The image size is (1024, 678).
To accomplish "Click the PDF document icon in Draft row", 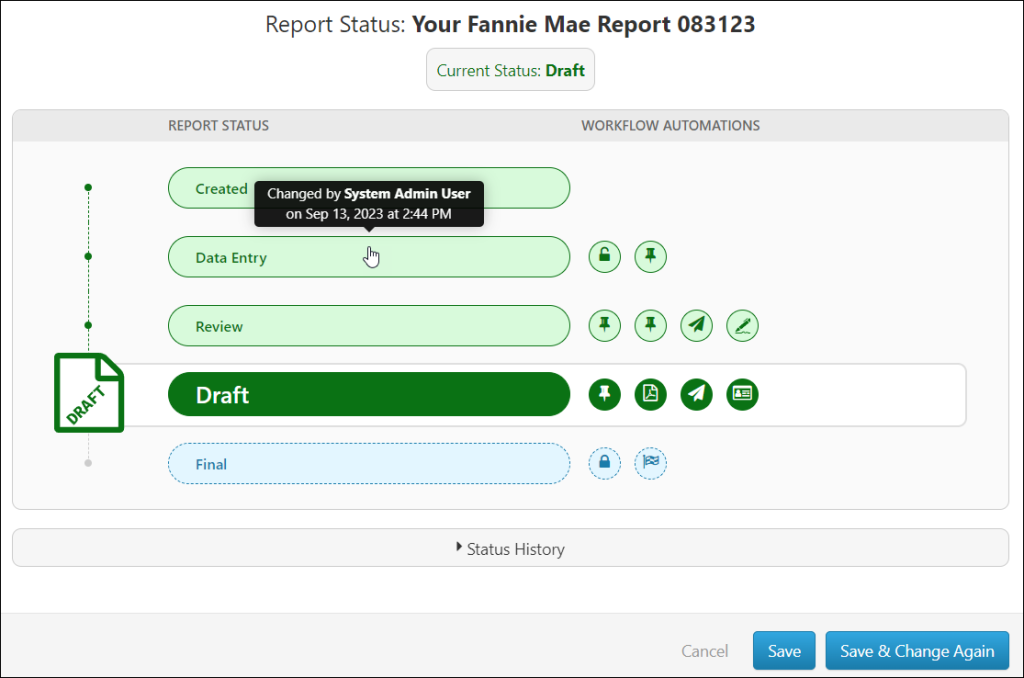I will tap(650, 394).
